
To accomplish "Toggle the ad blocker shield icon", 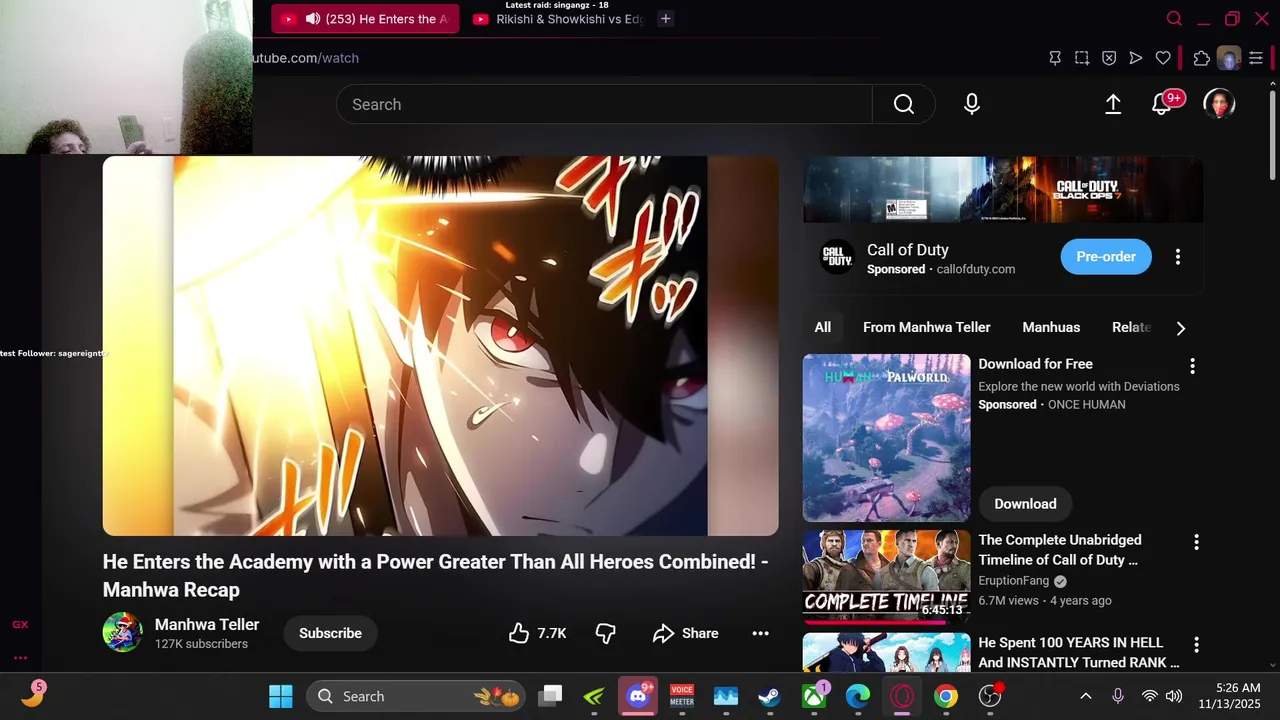I will 1109,58.
